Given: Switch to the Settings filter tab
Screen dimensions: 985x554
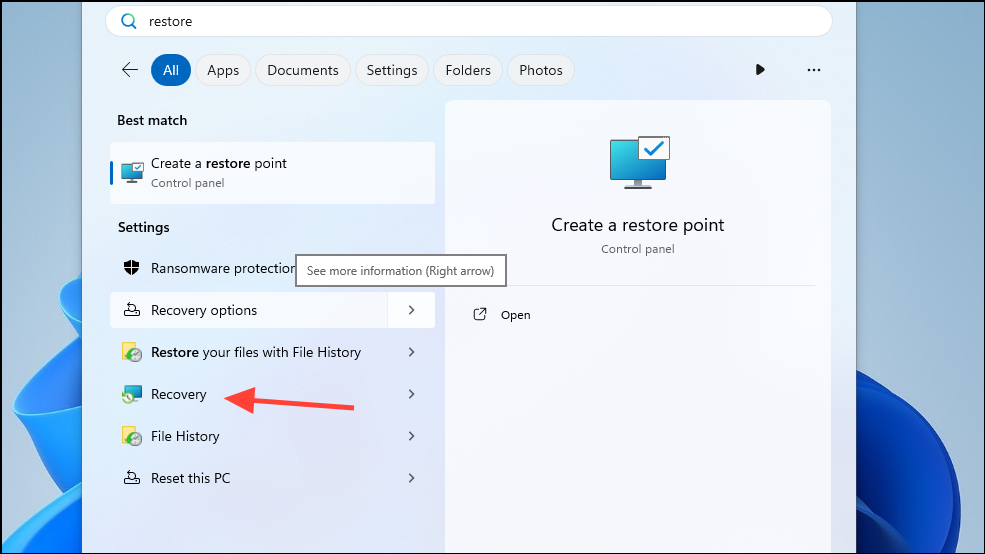Looking at the screenshot, I should coord(392,70).
